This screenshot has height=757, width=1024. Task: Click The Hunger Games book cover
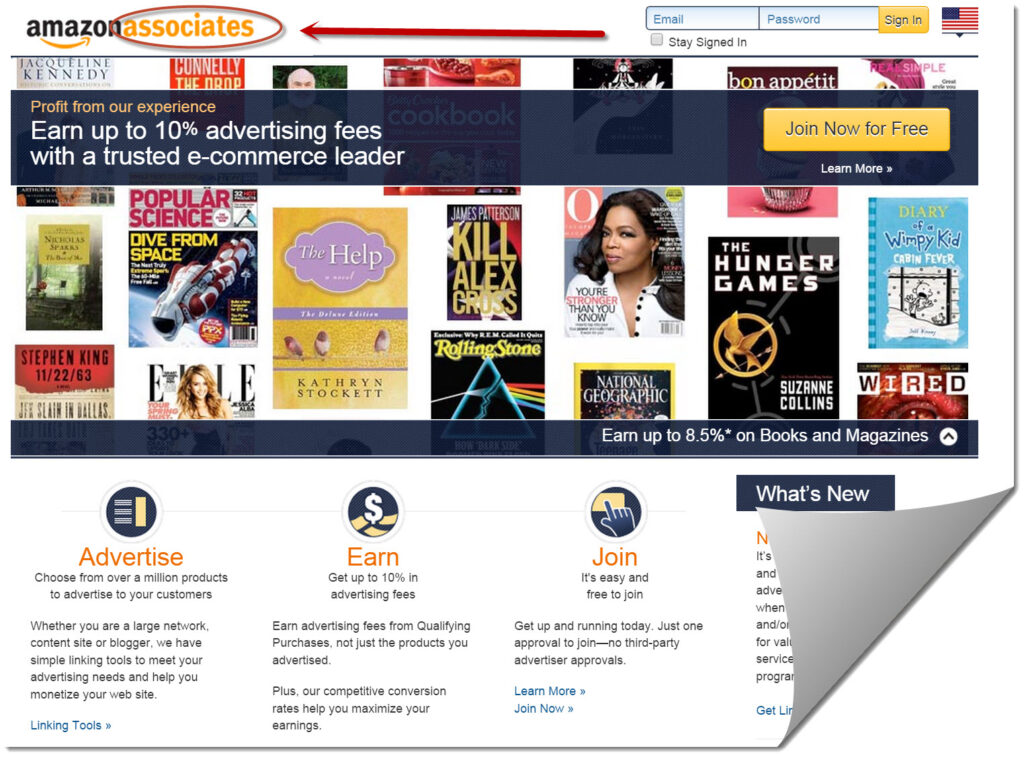click(x=773, y=327)
